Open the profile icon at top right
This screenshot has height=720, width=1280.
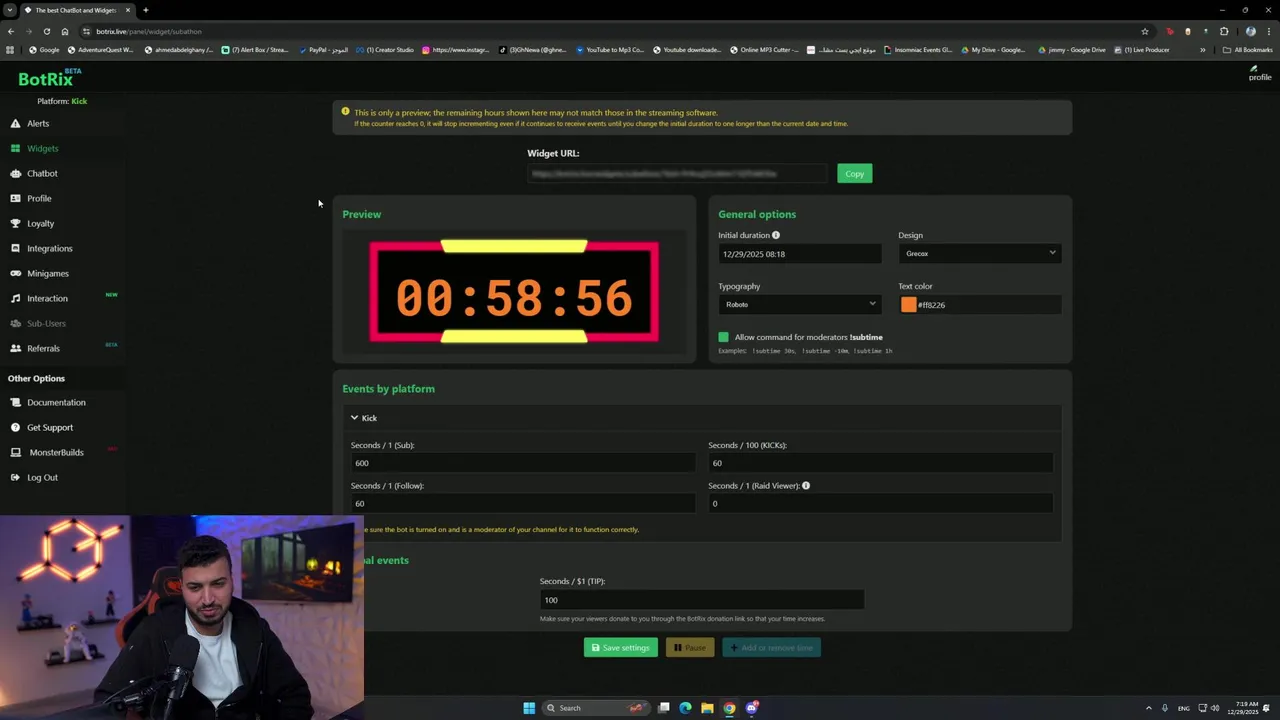pyautogui.click(x=1259, y=73)
